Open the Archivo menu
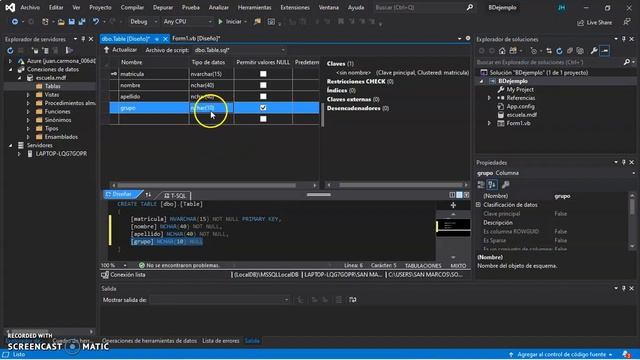640x360 pixels. pos(30,7)
